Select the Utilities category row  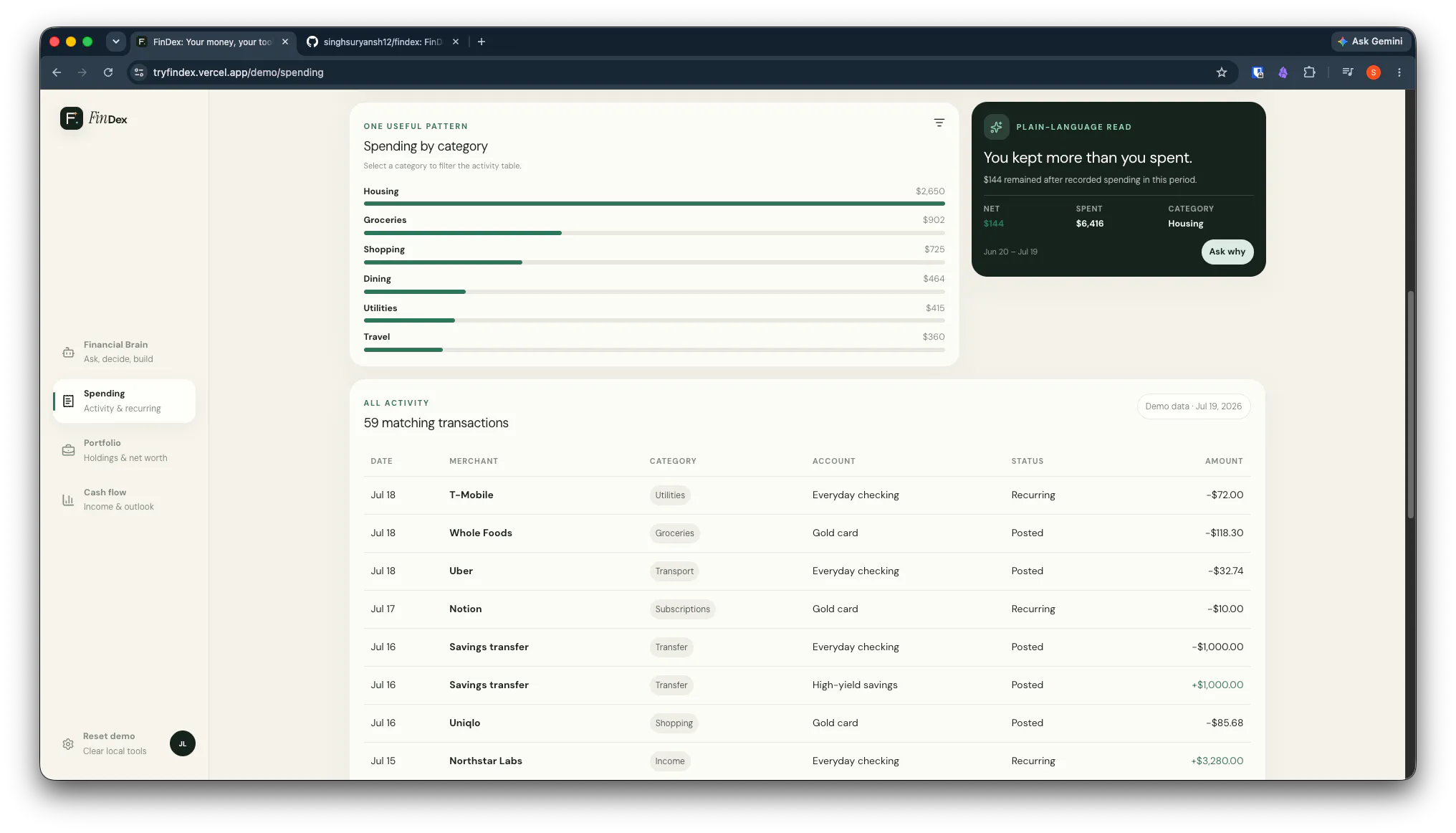pos(653,313)
